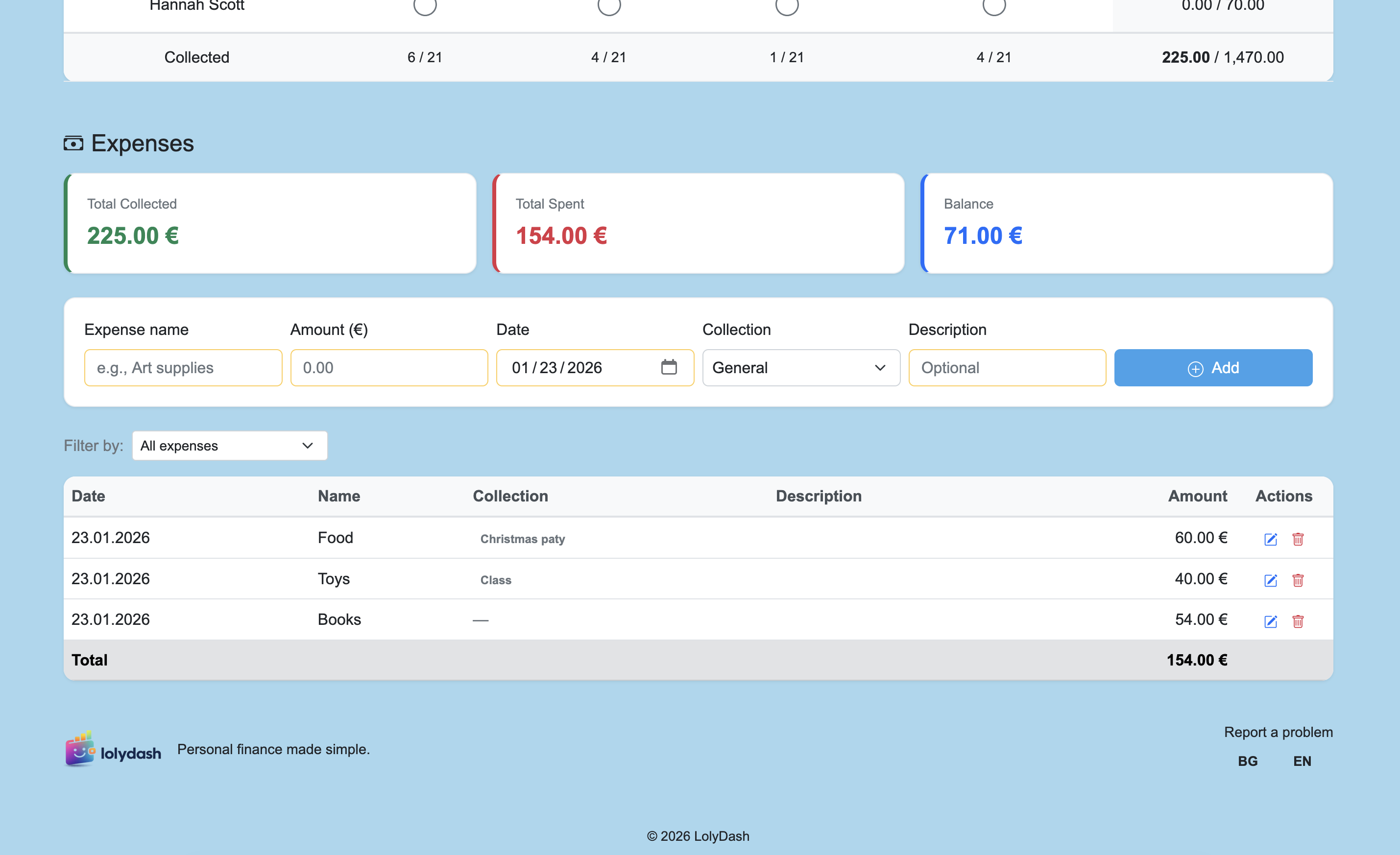Screen dimensions: 1400x855
Task: Mark Hannah Scott's second collection checkbox
Action: (x=608, y=6)
